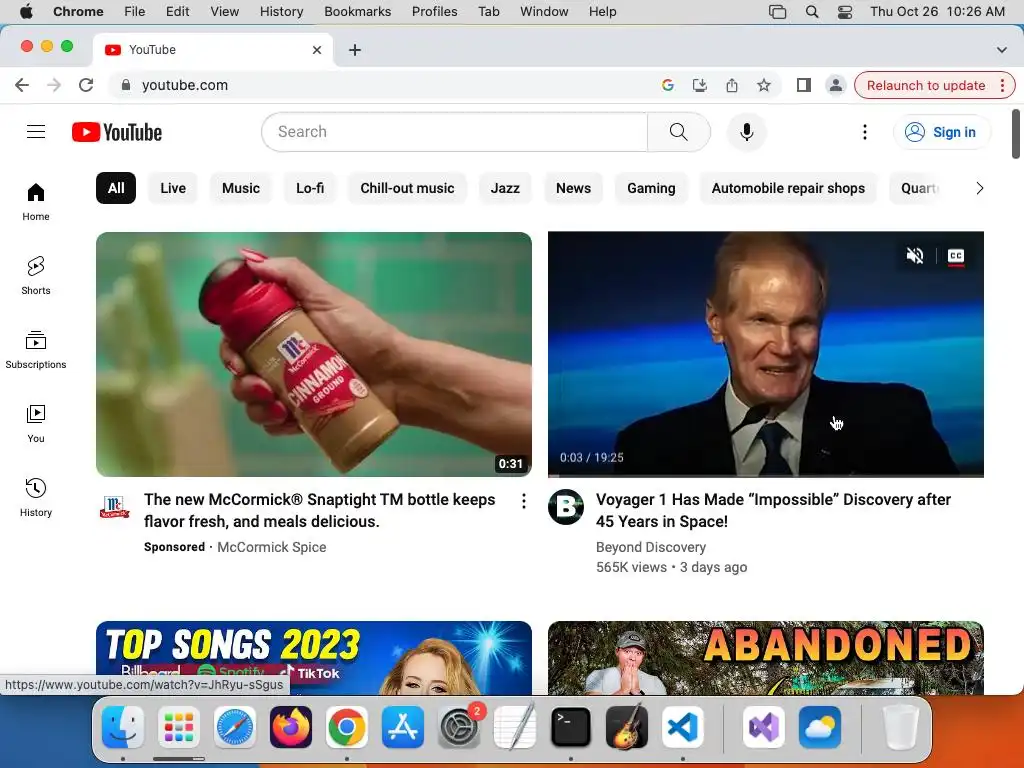Open the McCormick cinnamon ad thumbnail
The width and height of the screenshot is (1024, 768).
coord(314,354)
